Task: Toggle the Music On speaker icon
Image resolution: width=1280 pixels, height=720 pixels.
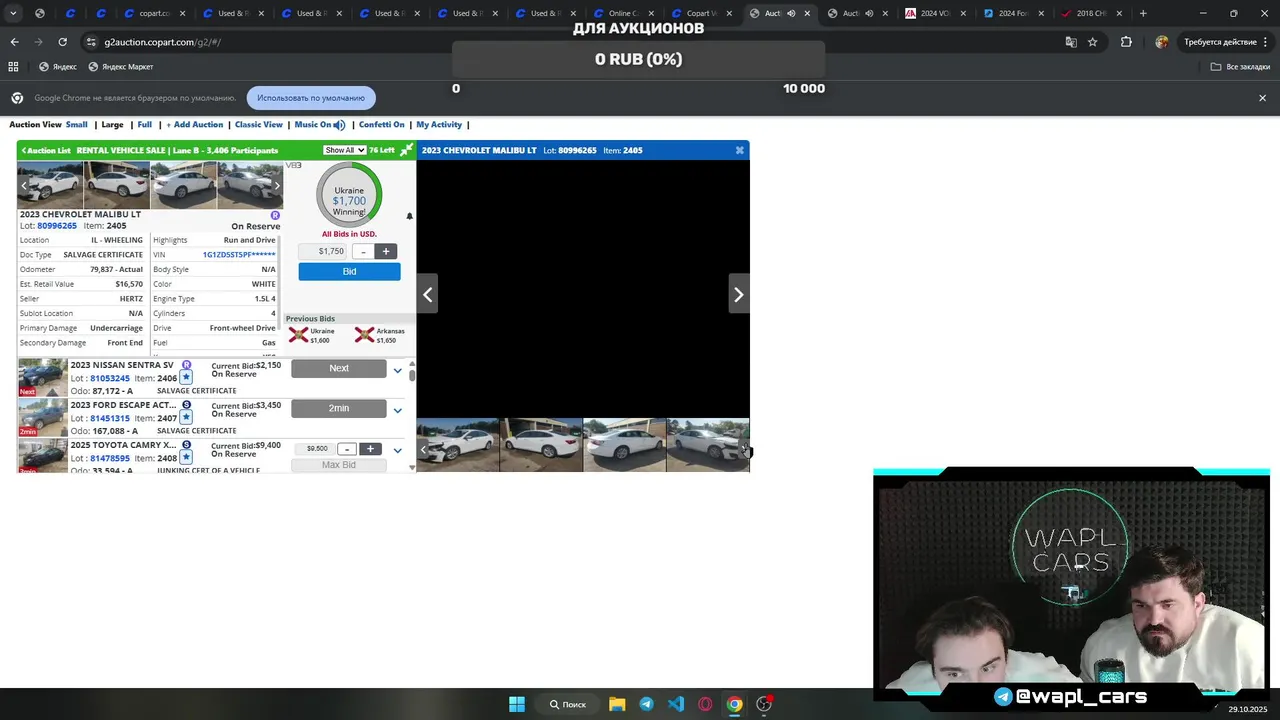Action: click(339, 125)
